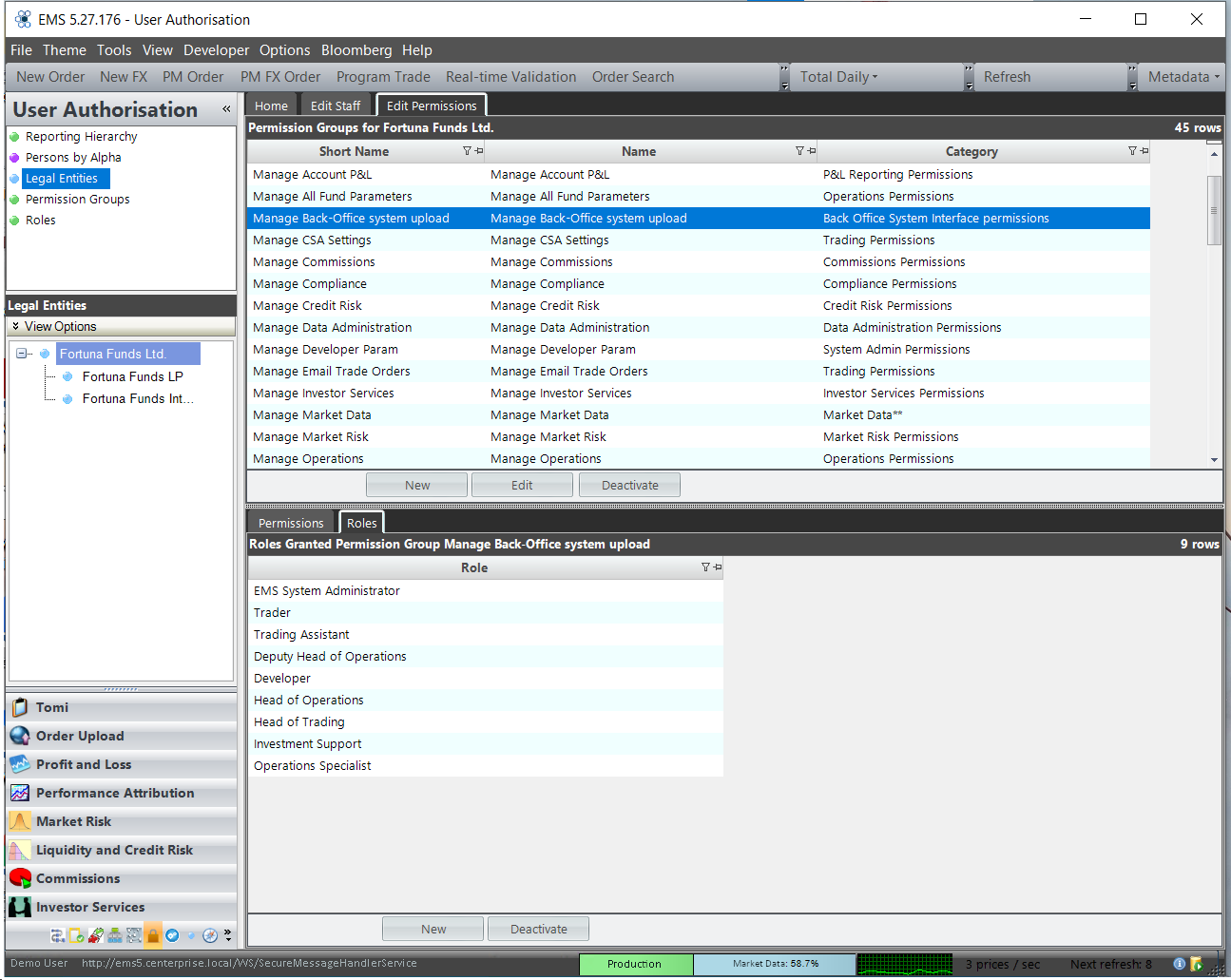
Task: Click the orange padlock icon
Action: click(152, 935)
